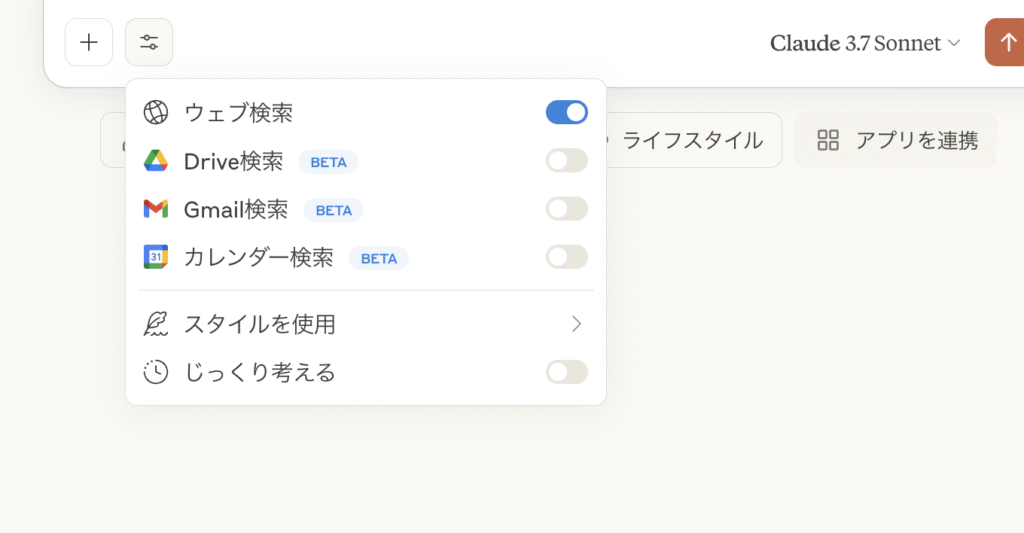
Task: Click the grid icon in アプリを連携
Action: [828, 140]
